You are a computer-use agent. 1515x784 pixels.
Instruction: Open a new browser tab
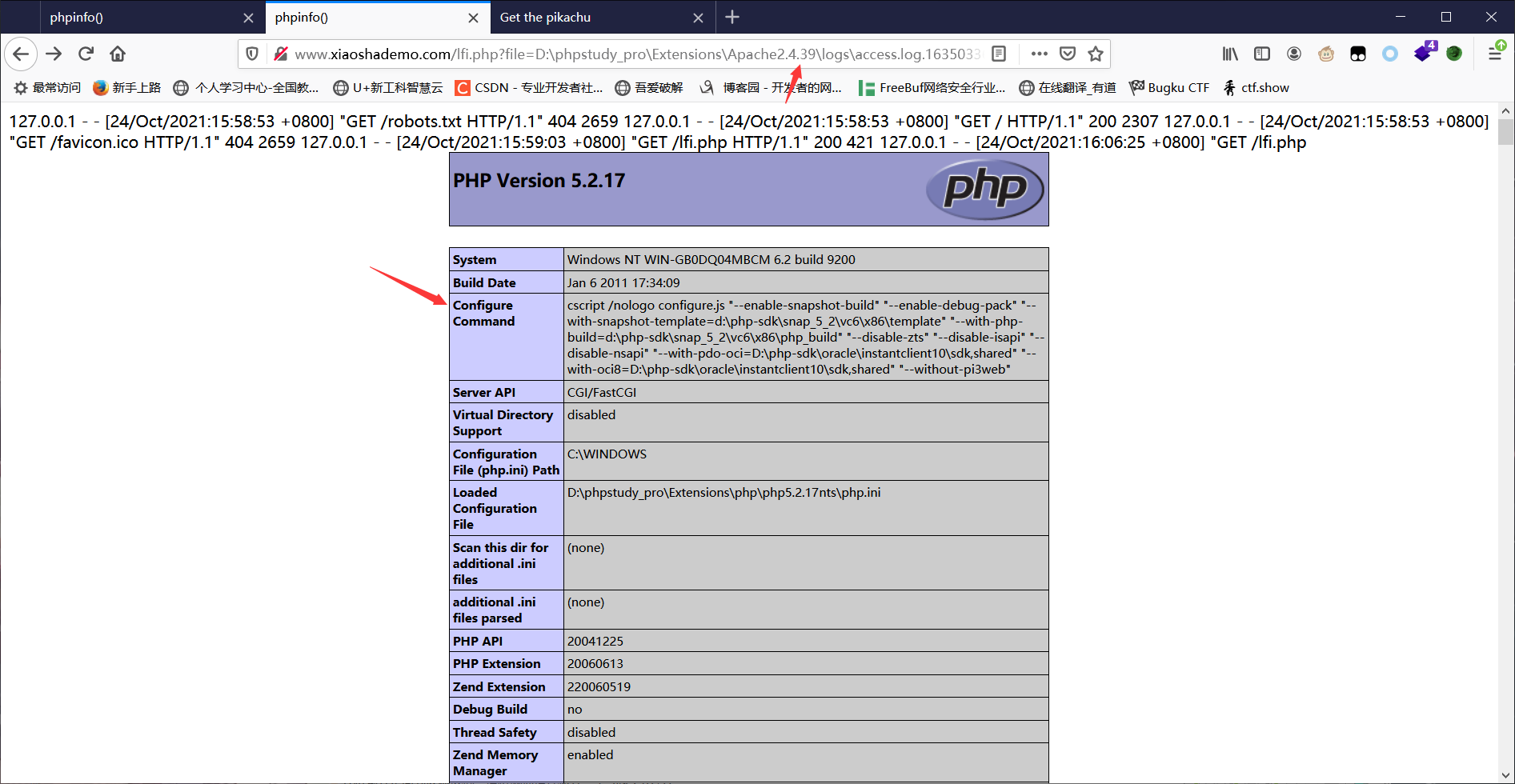[732, 17]
